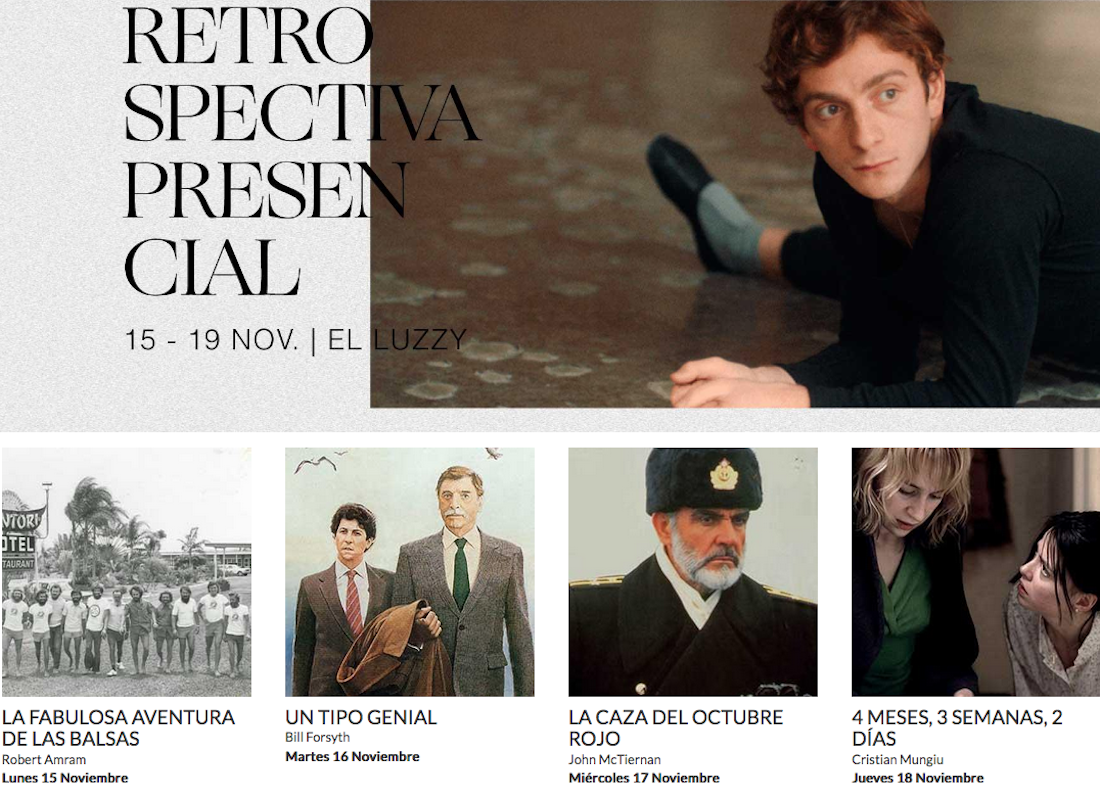Screen dimensions: 1100x798
Task: Open La Caza del Octubre Rojo thumbnail
Action: (693, 572)
